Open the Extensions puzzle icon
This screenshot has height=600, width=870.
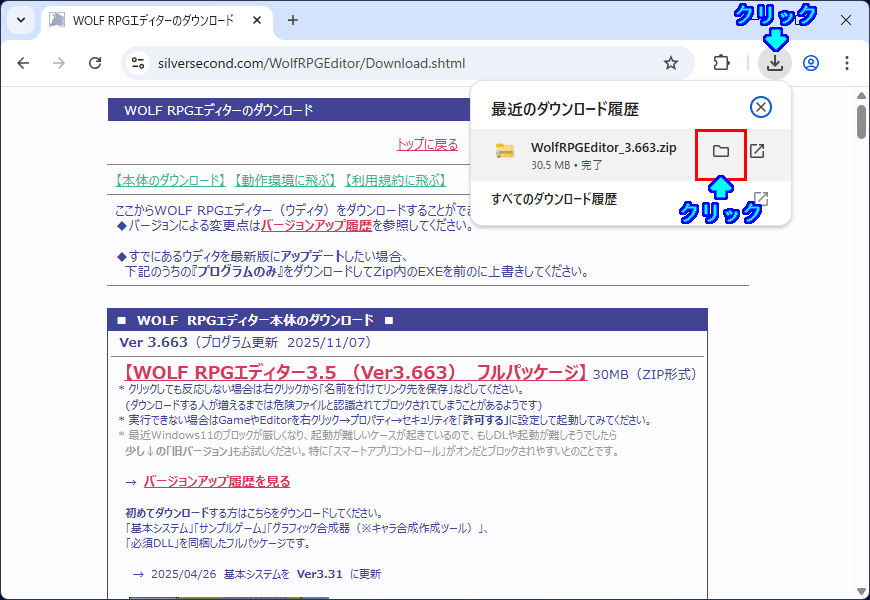pos(721,63)
